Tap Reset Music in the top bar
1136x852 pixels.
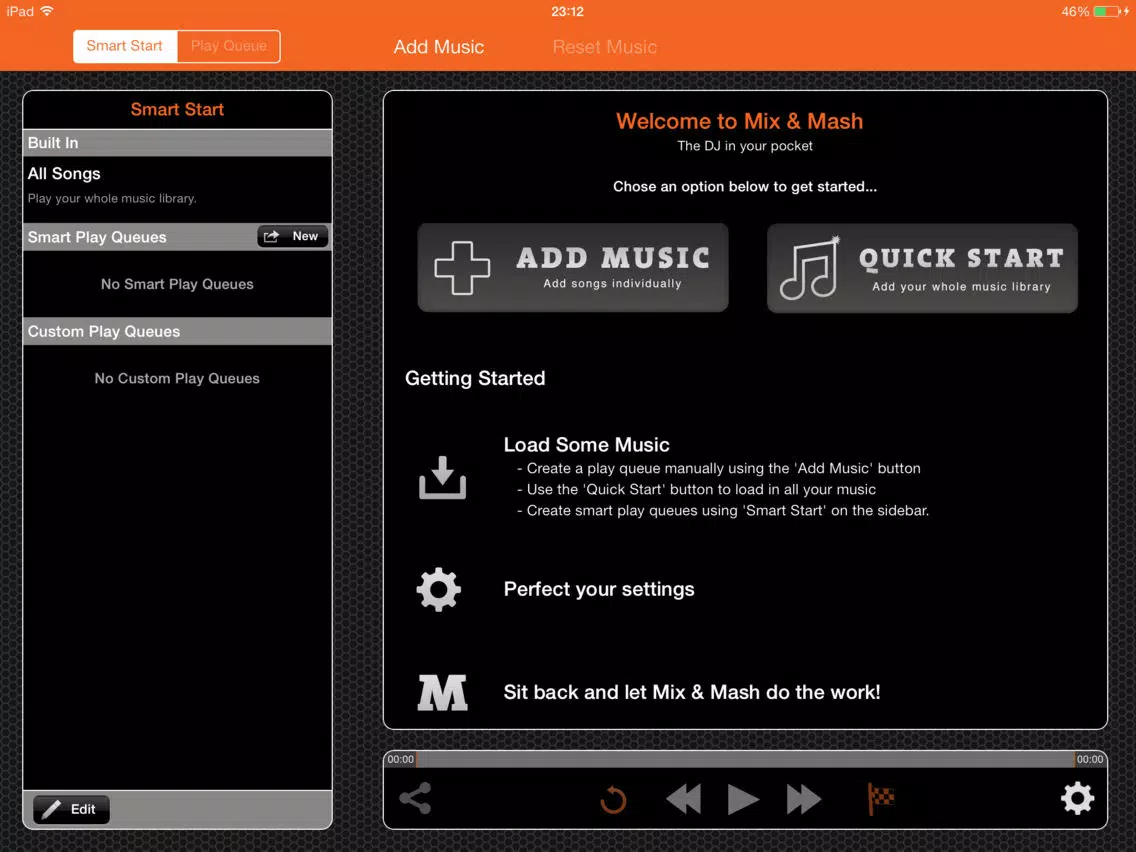[x=604, y=47]
